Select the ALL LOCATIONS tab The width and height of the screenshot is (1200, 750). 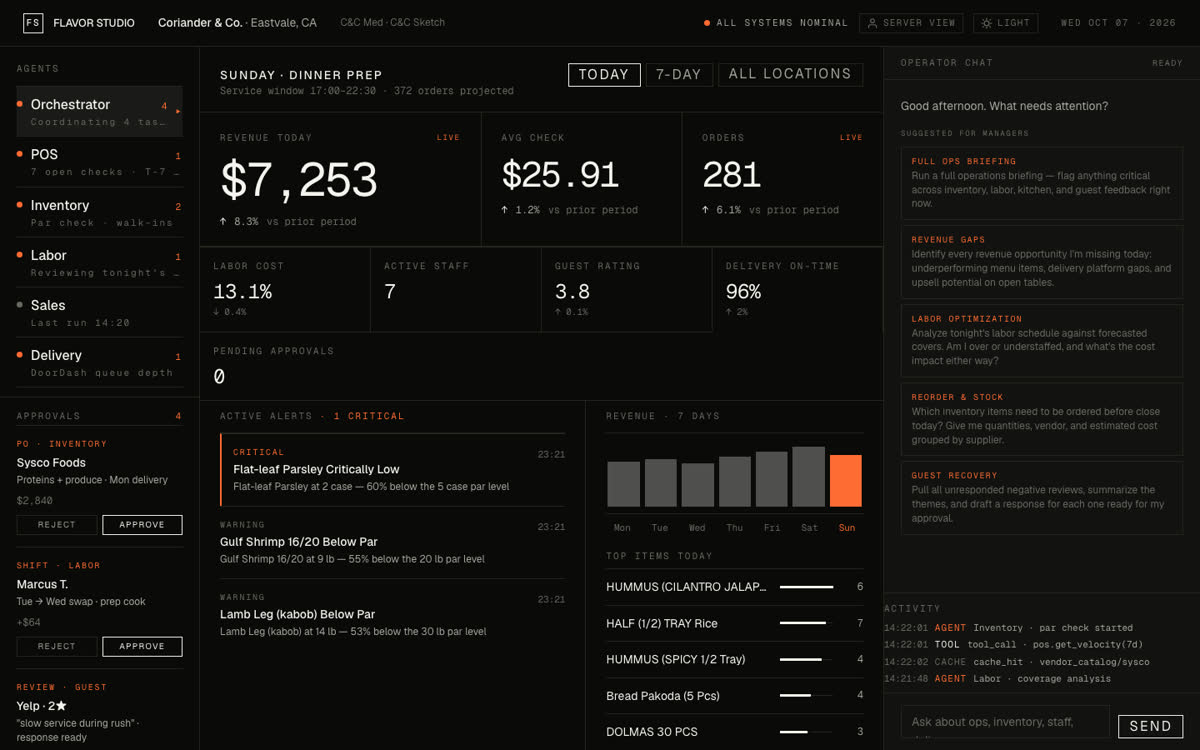[790, 75]
